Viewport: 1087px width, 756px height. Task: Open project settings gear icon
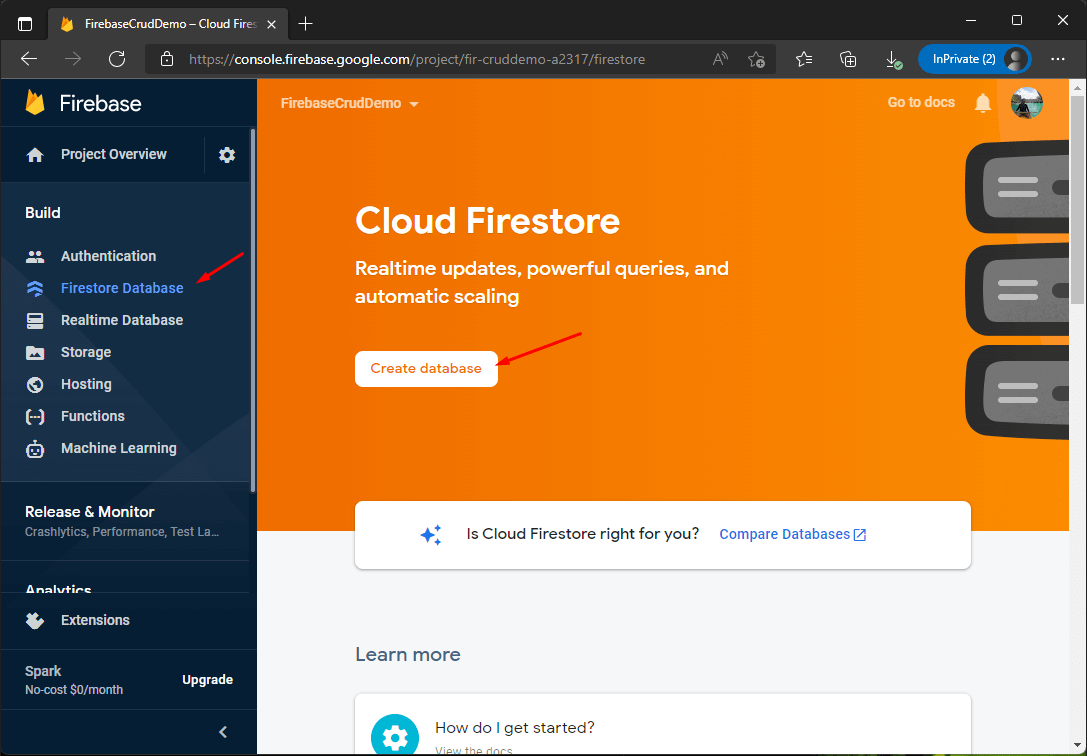click(227, 155)
